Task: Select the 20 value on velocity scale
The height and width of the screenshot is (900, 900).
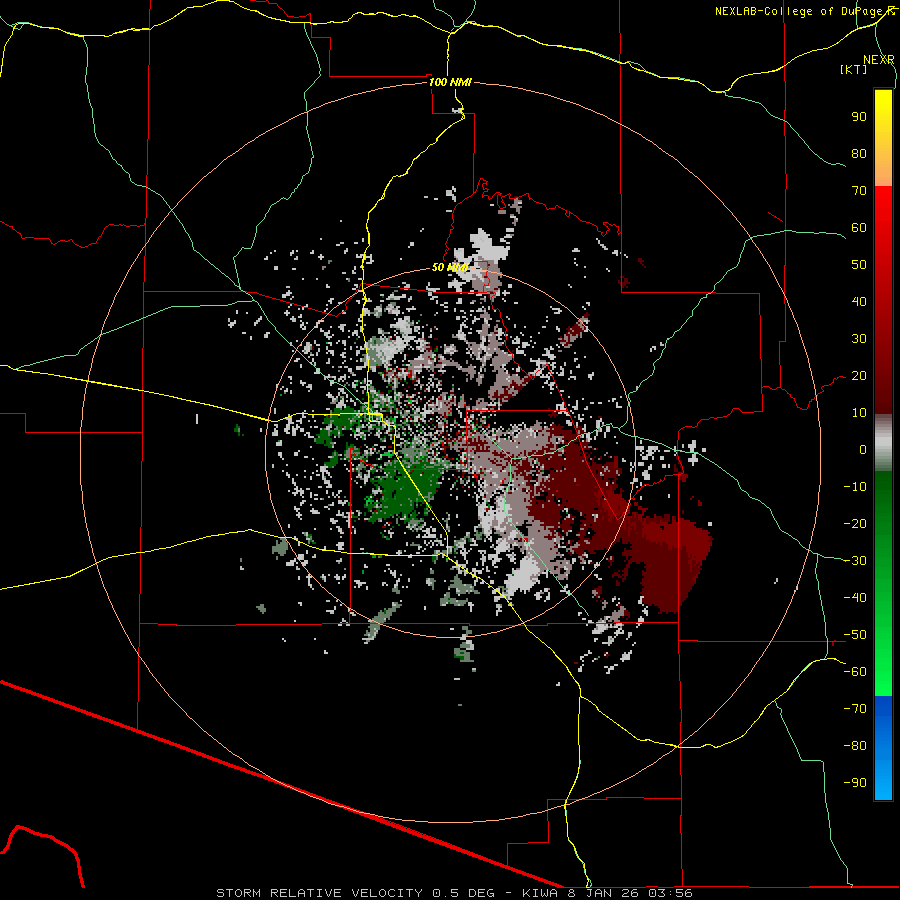Action: point(859,376)
